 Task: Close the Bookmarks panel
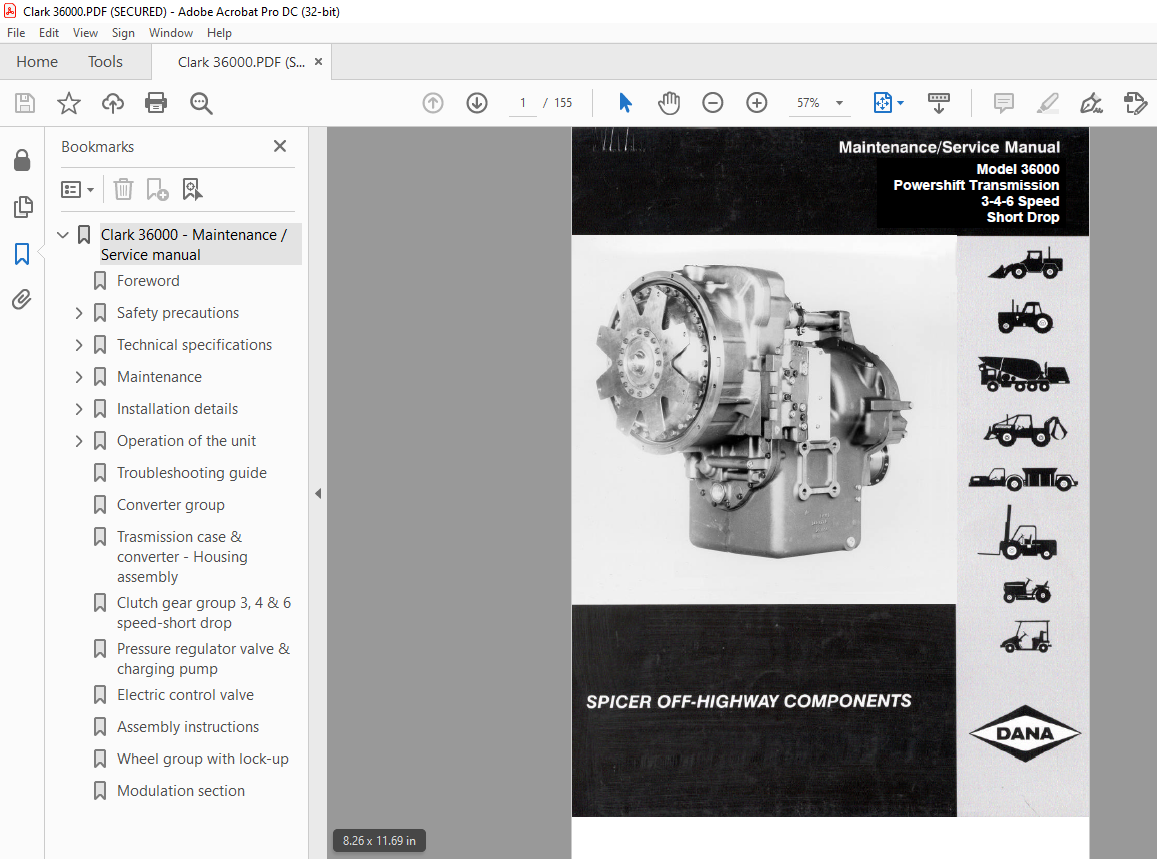pos(280,146)
